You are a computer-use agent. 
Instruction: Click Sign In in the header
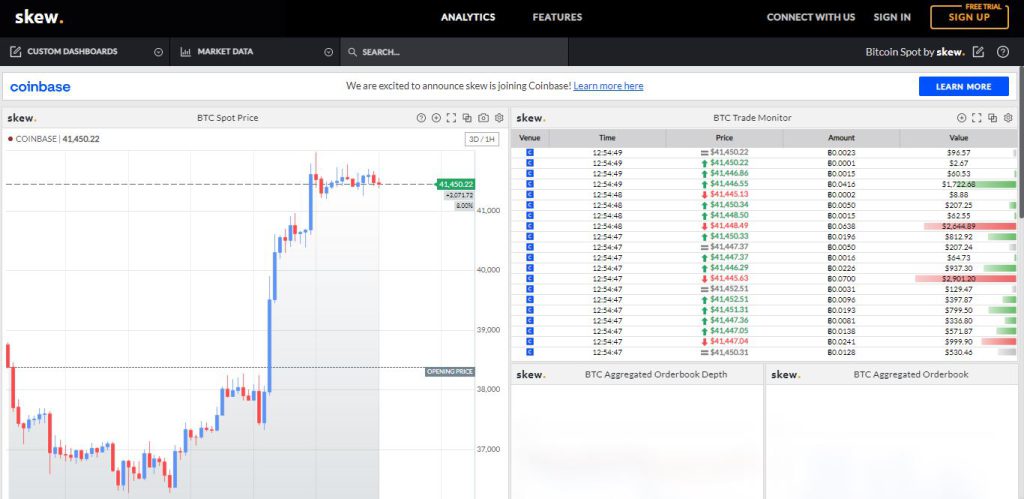pyautogui.click(x=892, y=18)
